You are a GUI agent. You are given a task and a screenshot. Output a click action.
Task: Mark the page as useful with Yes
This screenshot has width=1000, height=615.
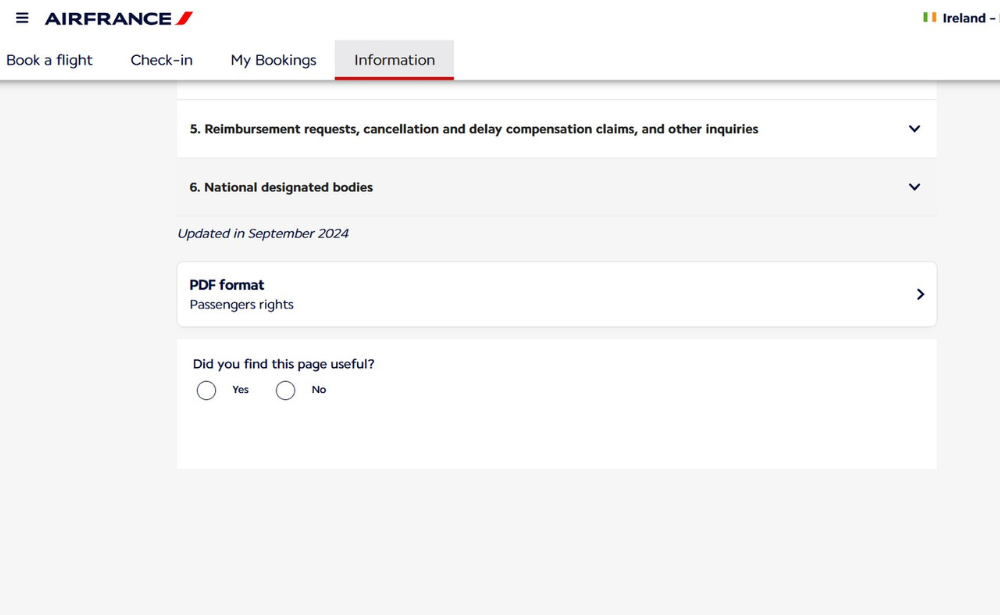coord(207,390)
